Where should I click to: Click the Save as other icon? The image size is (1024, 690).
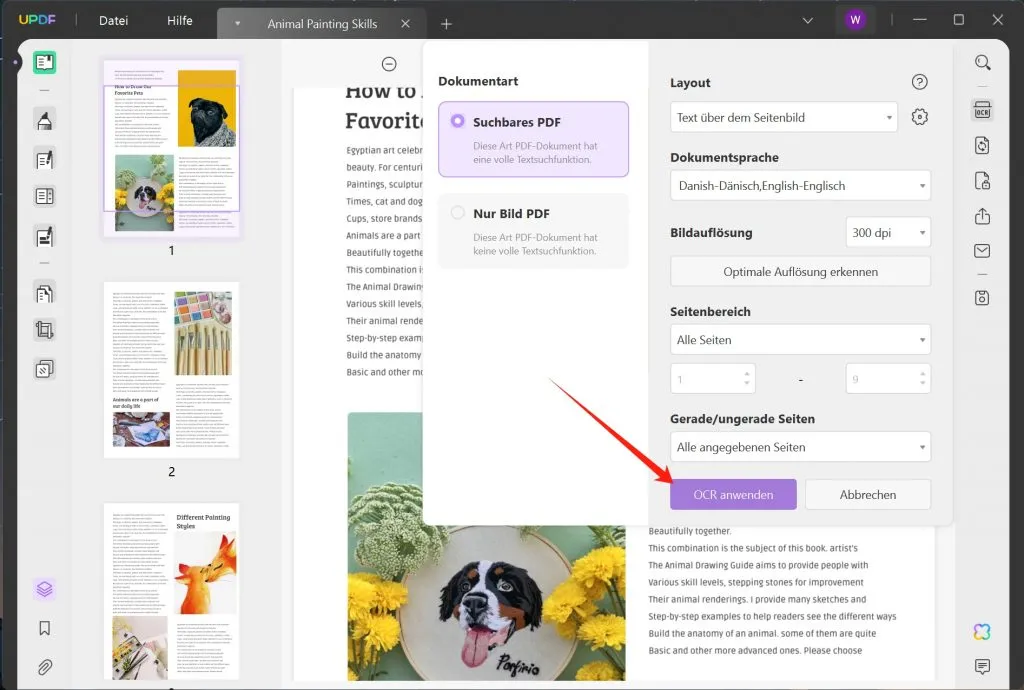[982, 298]
